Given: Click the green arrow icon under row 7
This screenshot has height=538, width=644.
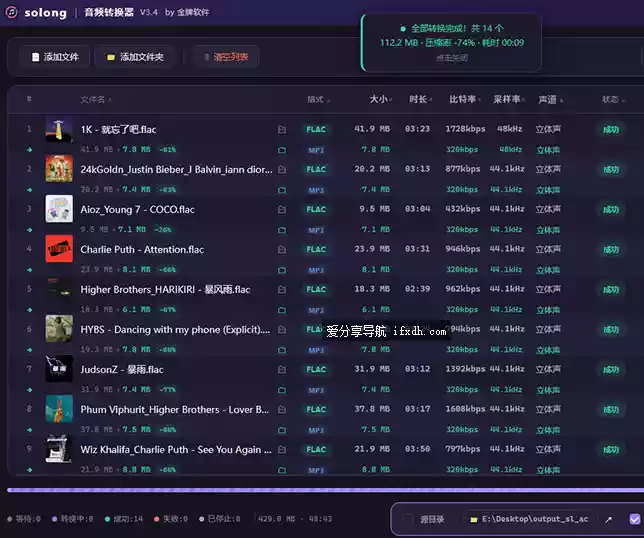Looking at the screenshot, I should click(29, 390).
